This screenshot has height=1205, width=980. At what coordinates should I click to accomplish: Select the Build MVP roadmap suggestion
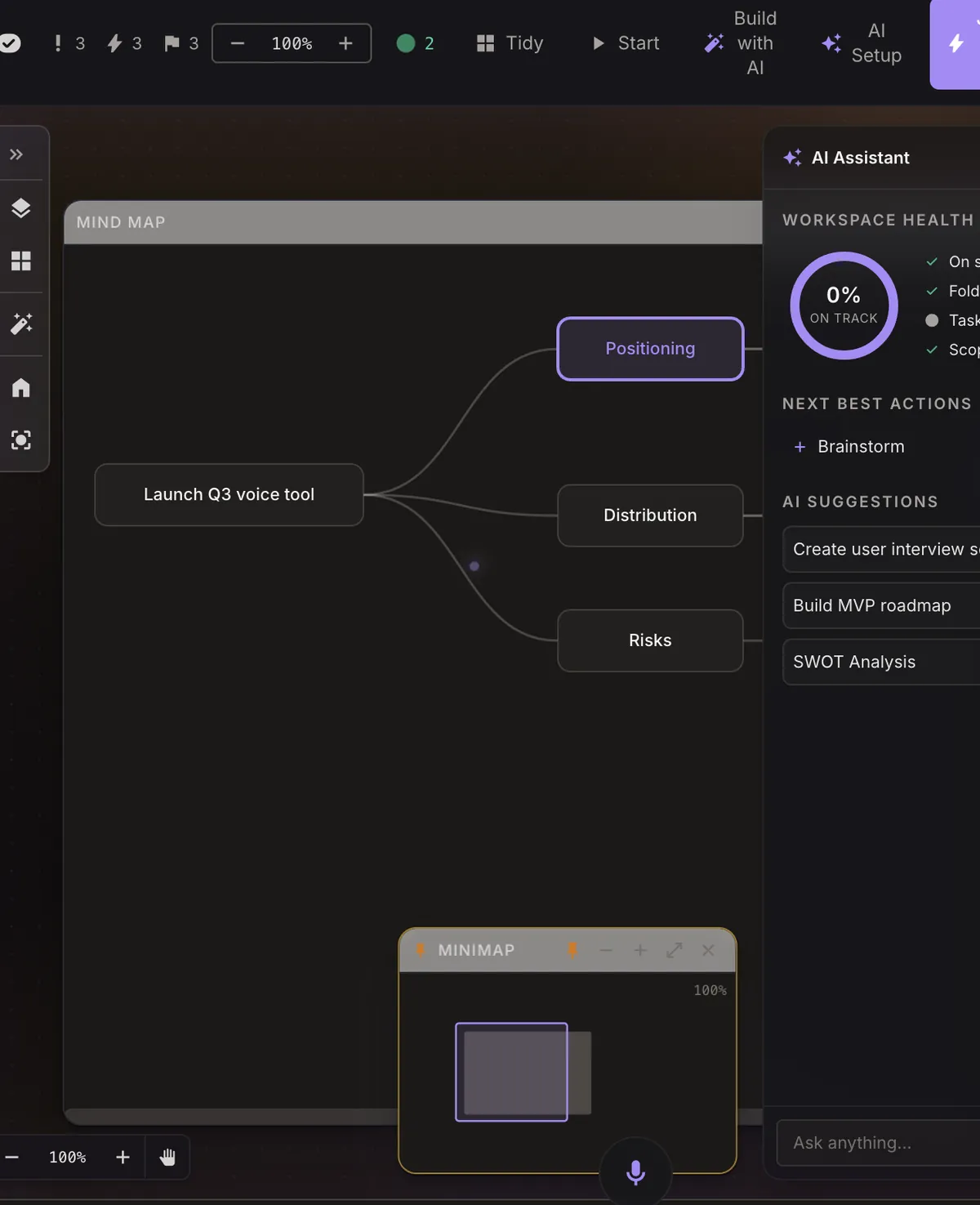tap(881, 606)
